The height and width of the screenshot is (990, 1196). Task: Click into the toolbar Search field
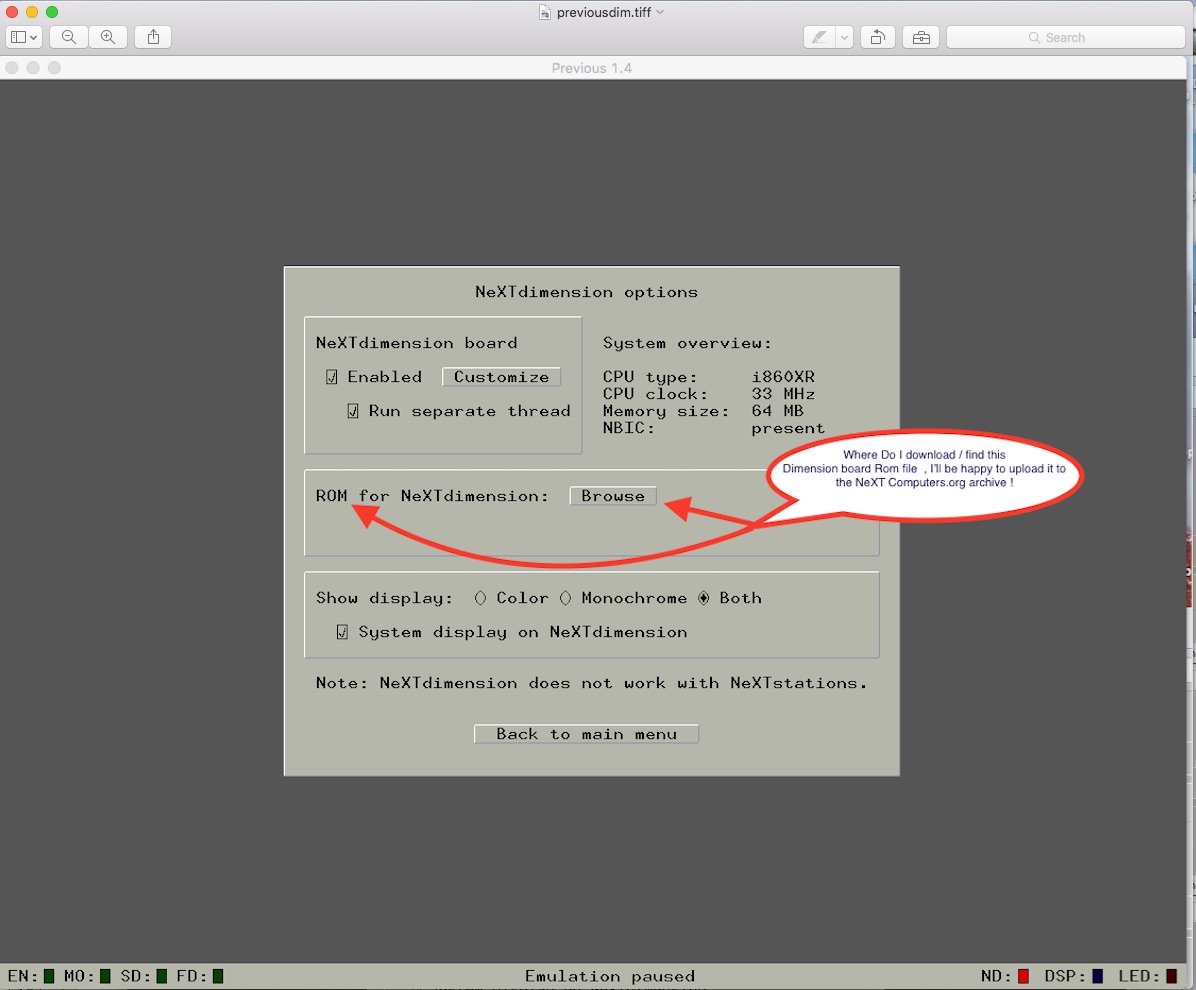point(1065,37)
